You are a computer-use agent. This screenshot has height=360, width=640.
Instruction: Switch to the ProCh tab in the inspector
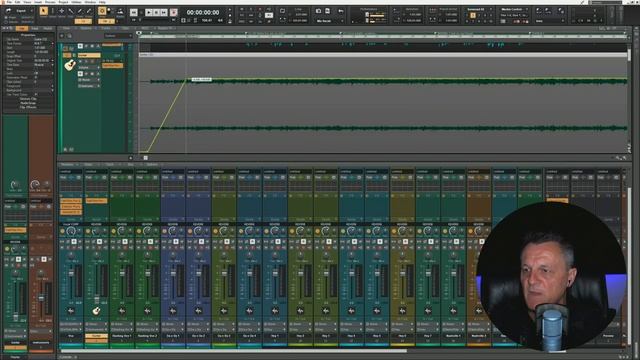coord(48,29)
